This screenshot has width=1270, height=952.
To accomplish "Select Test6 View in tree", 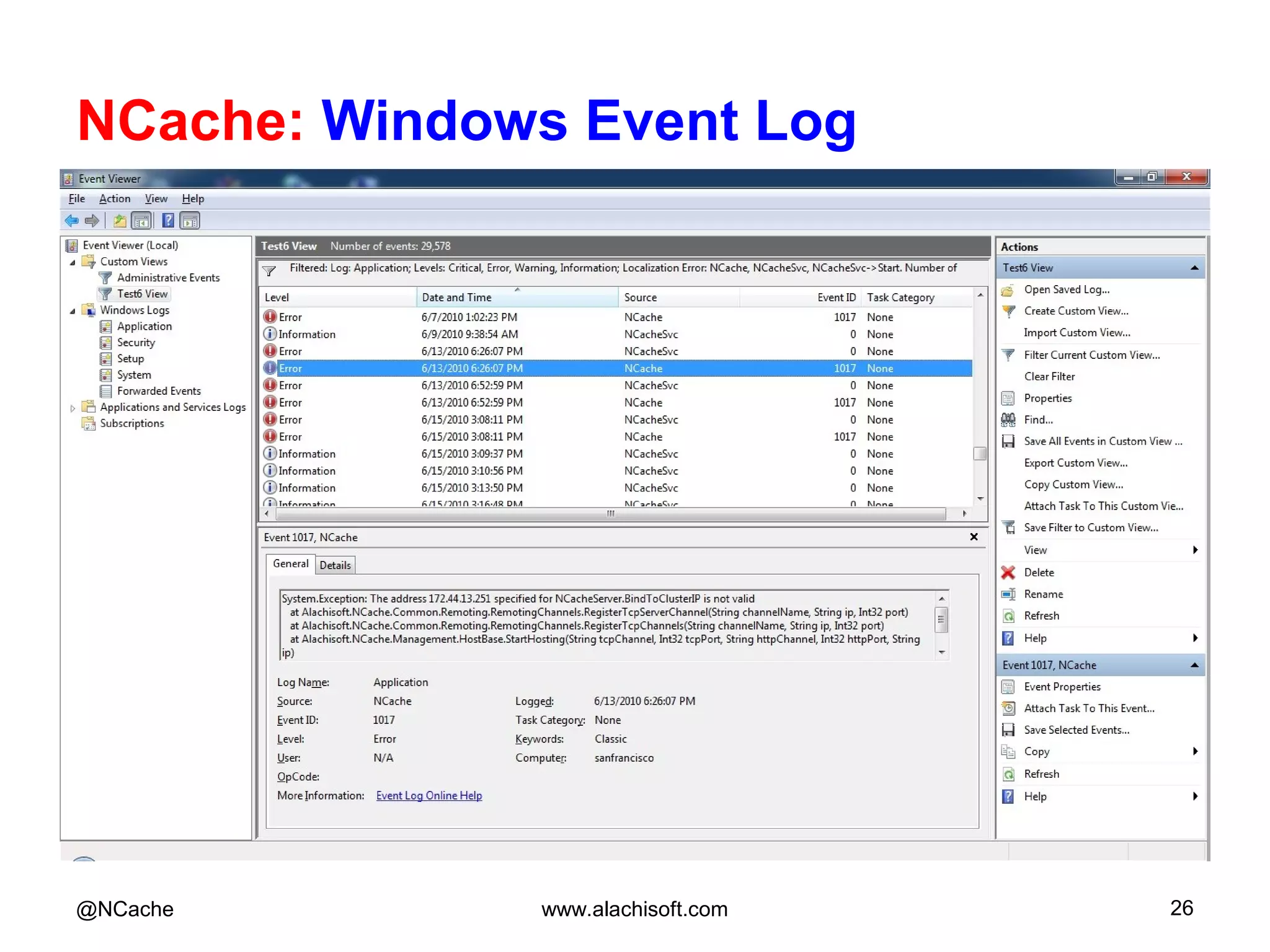I will 143,294.
